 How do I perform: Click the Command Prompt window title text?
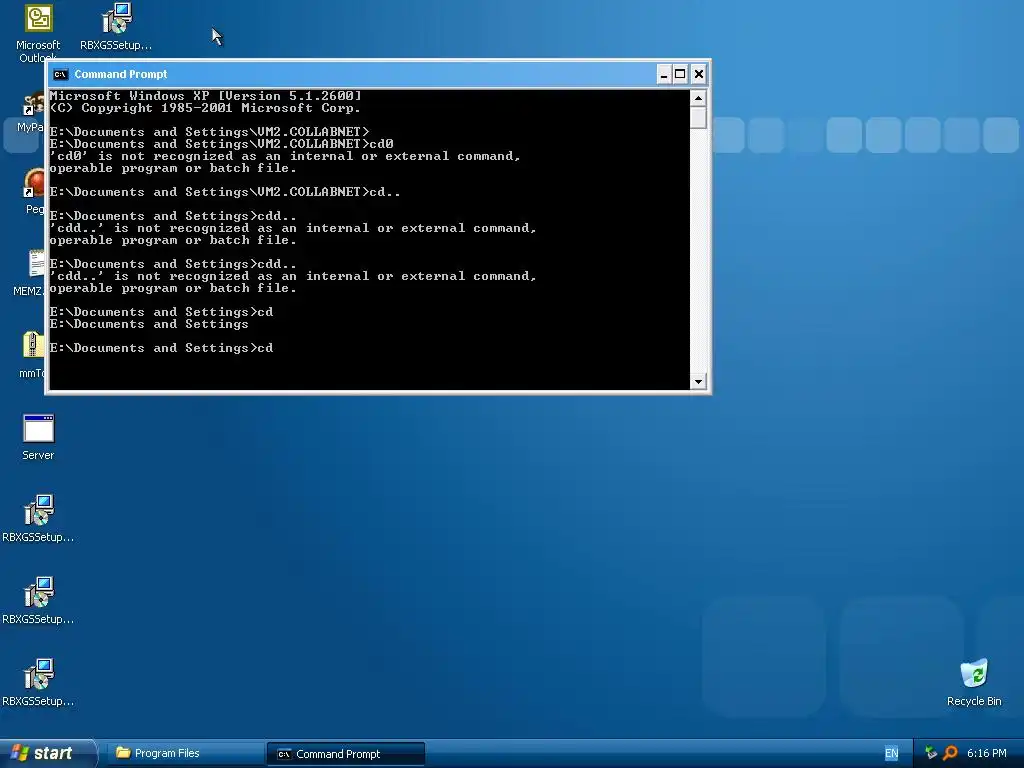click(x=121, y=74)
